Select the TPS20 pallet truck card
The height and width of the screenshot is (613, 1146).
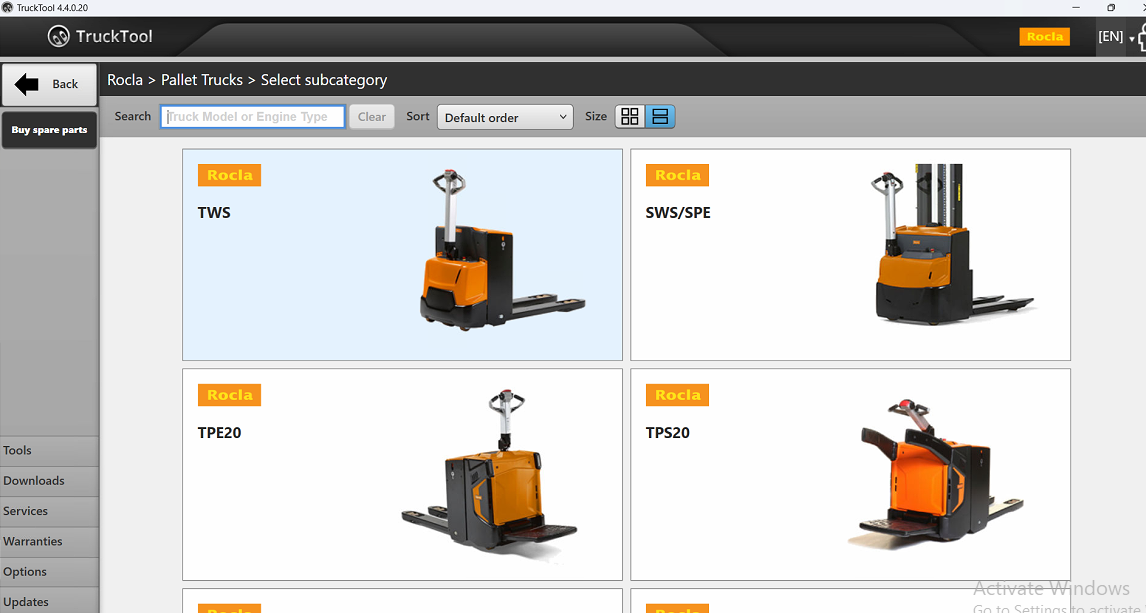[850, 474]
